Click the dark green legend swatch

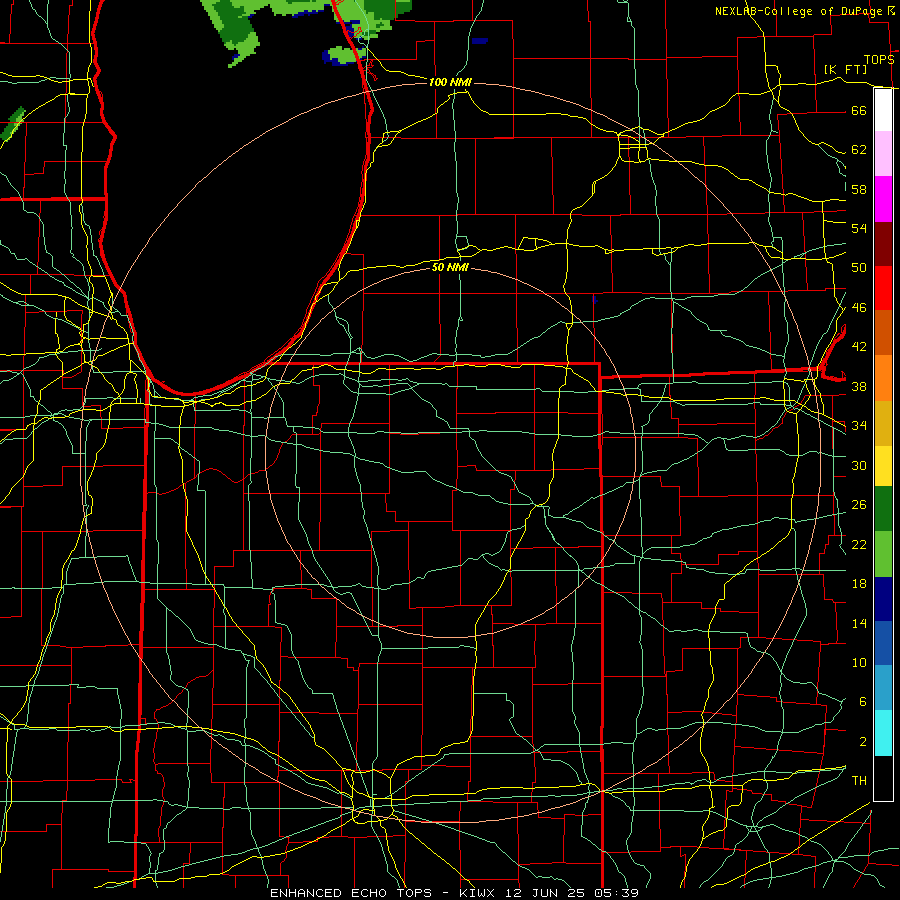[883, 509]
